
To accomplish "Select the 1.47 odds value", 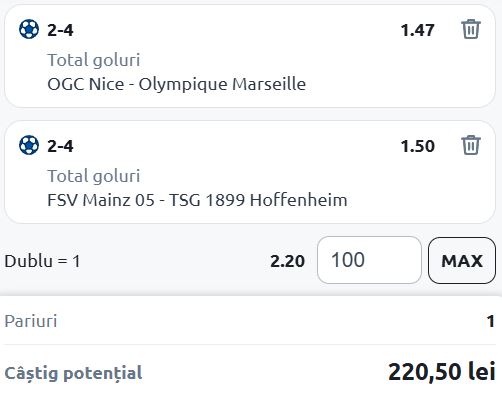I will (x=418, y=30).
